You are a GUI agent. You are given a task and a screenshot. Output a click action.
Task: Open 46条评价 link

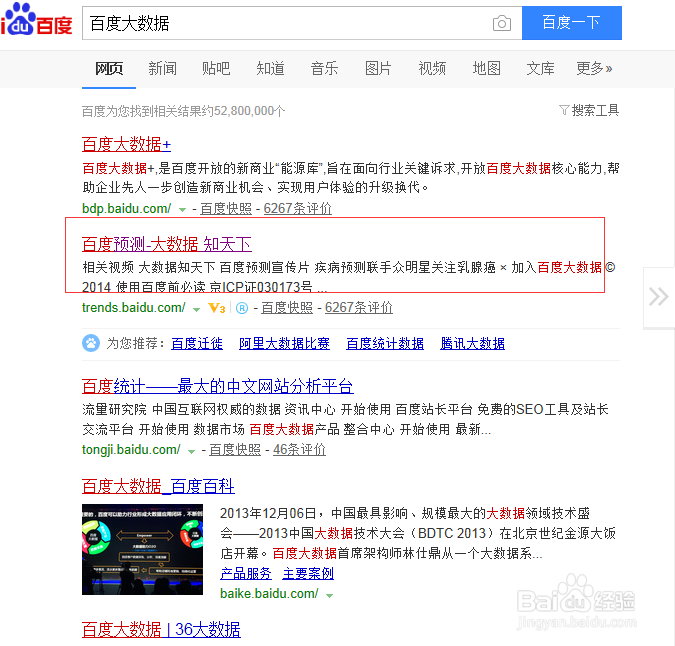(x=299, y=450)
